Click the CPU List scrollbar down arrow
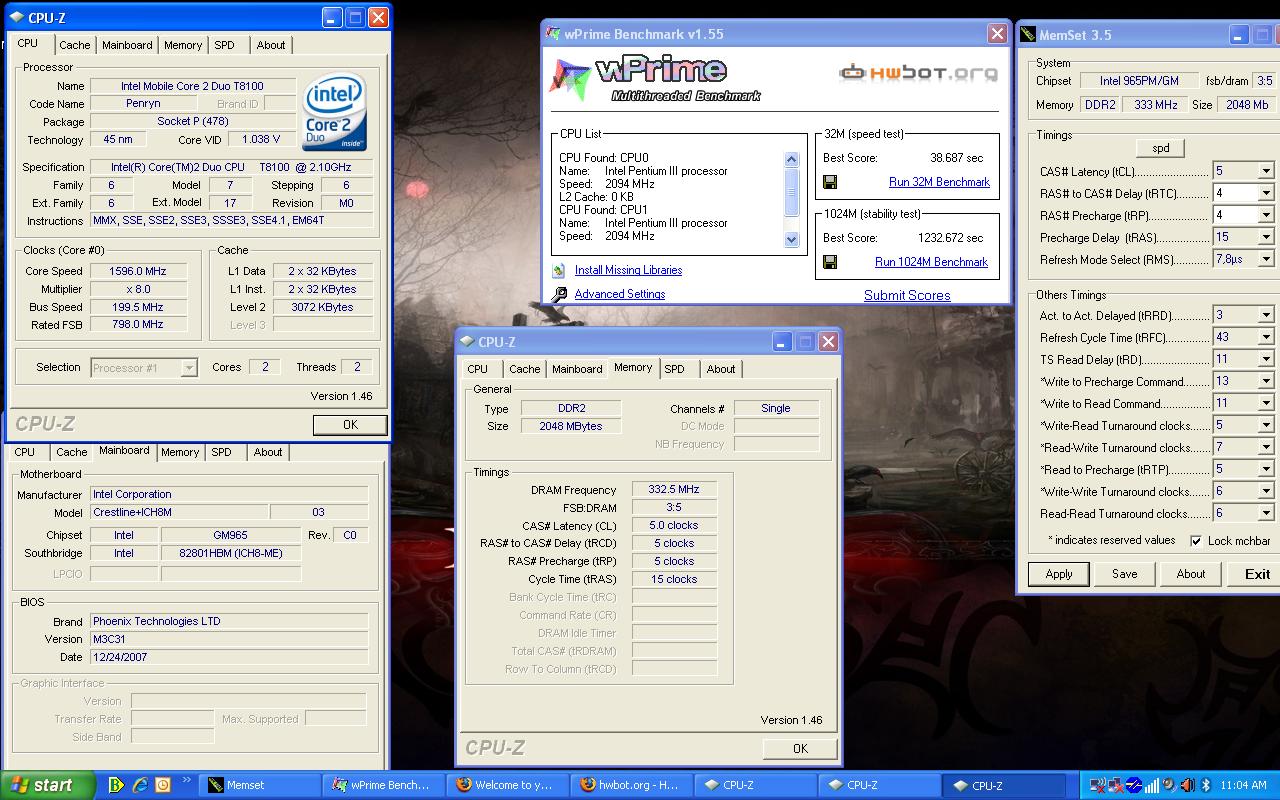Image resolution: width=1280 pixels, height=800 pixels. point(792,240)
